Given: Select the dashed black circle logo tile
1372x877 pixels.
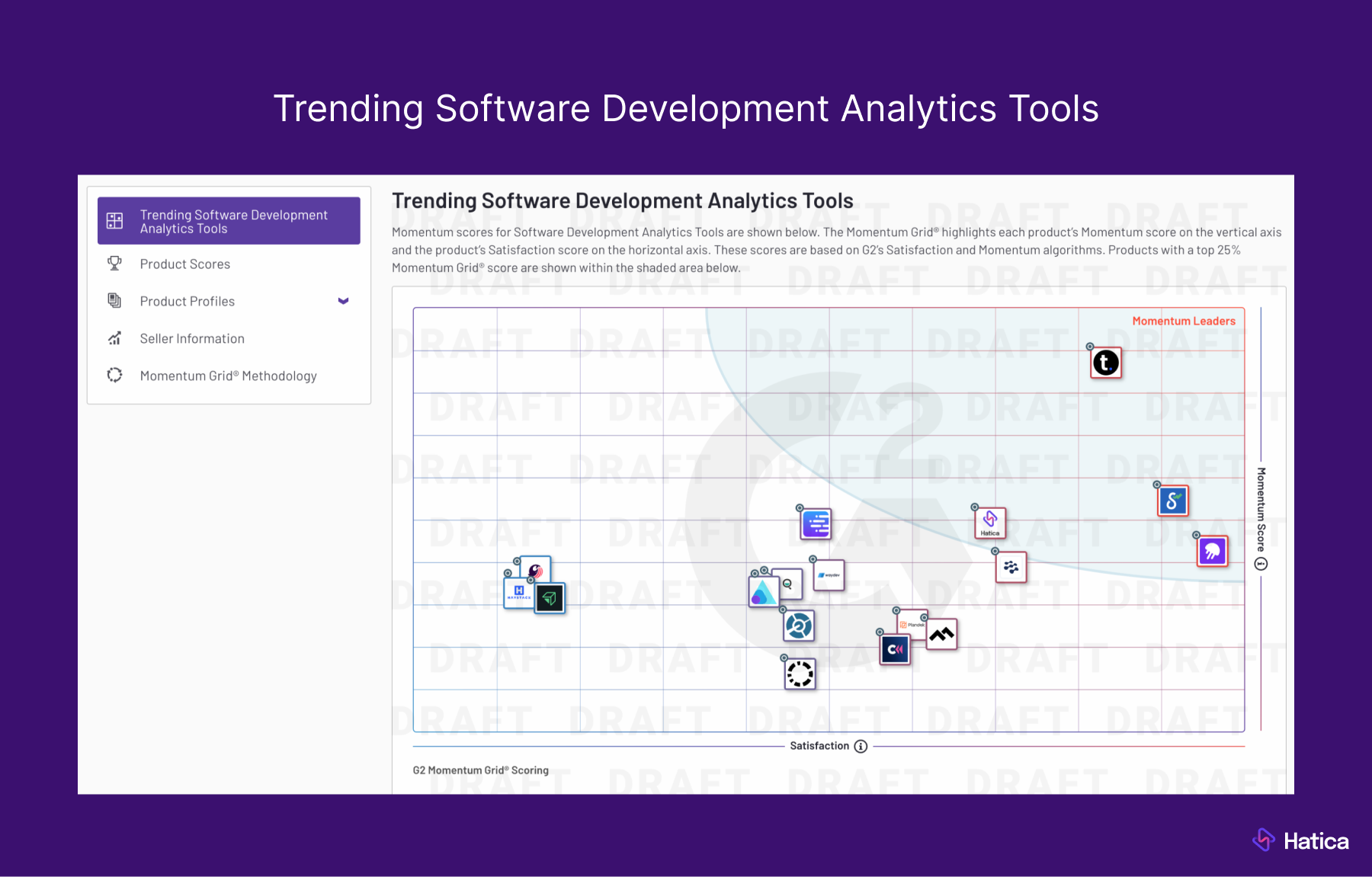Looking at the screenshot, I should pos(800,674).
